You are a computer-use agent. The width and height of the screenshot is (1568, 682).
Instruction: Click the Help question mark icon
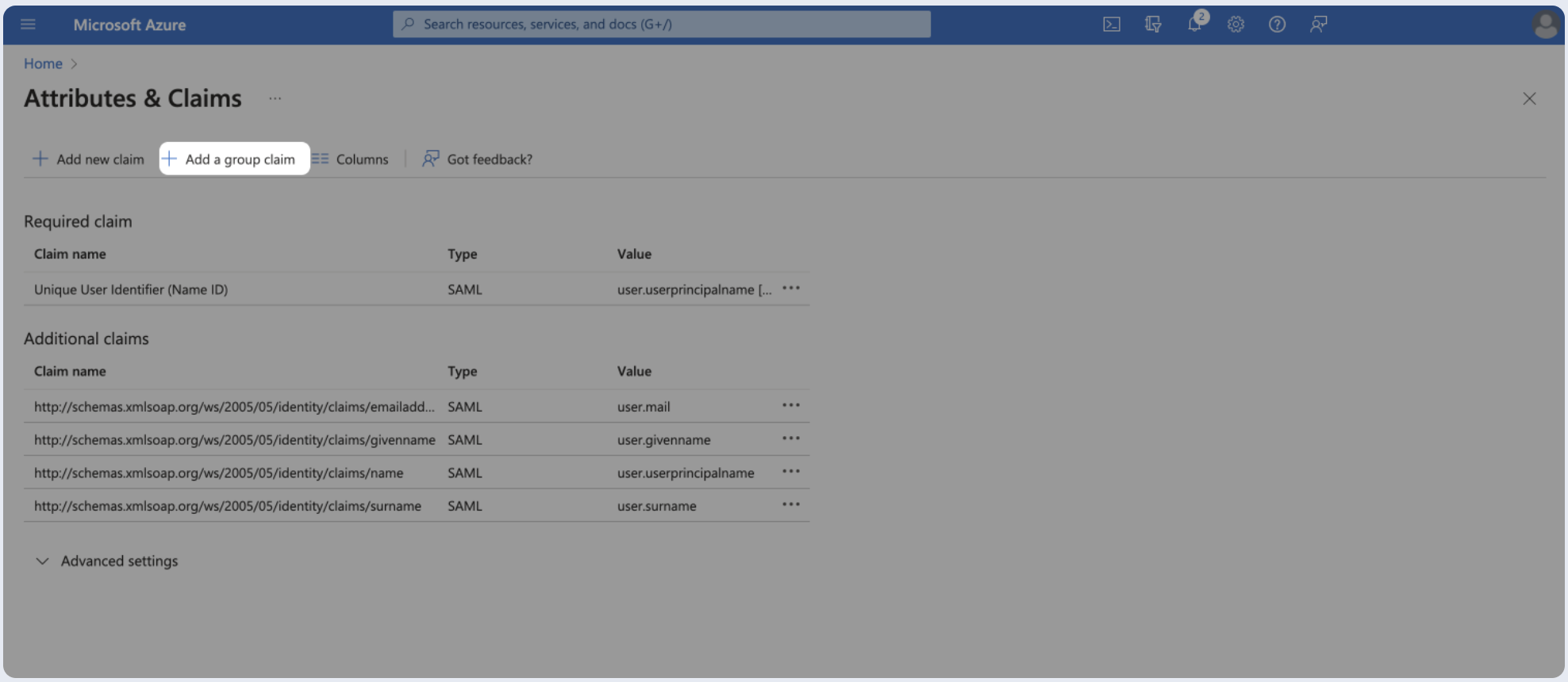coord(1277,25)
